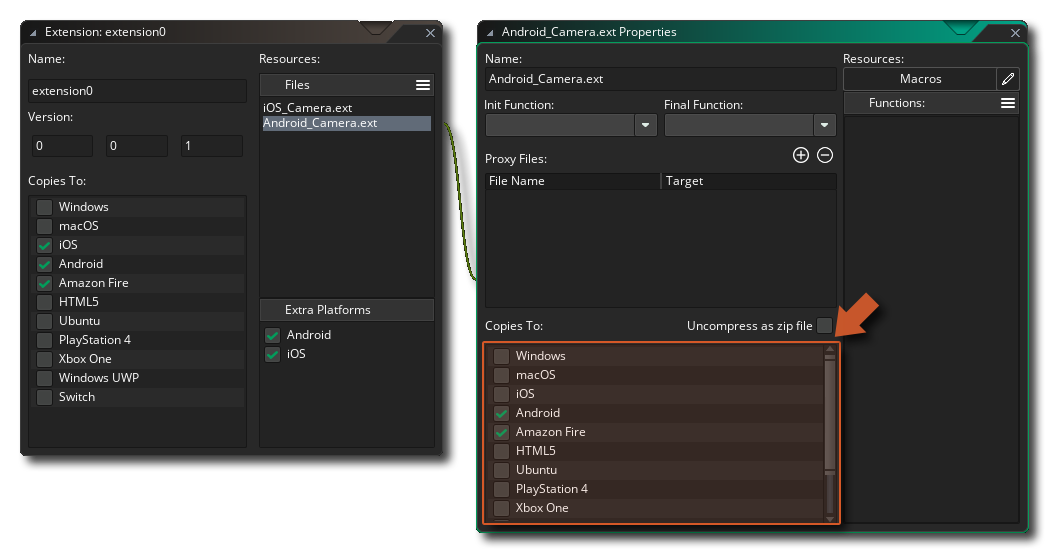Image resolution: width=1049 pixels, height=553 pixels.
Task: Uncheck Amazon Fire in extension Copies To
Action: pos(44,283)
